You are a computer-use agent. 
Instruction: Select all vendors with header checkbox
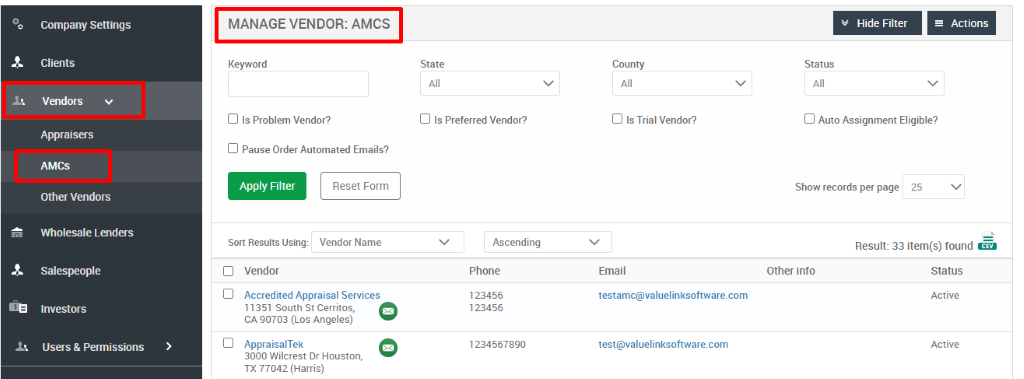point(228,271)
